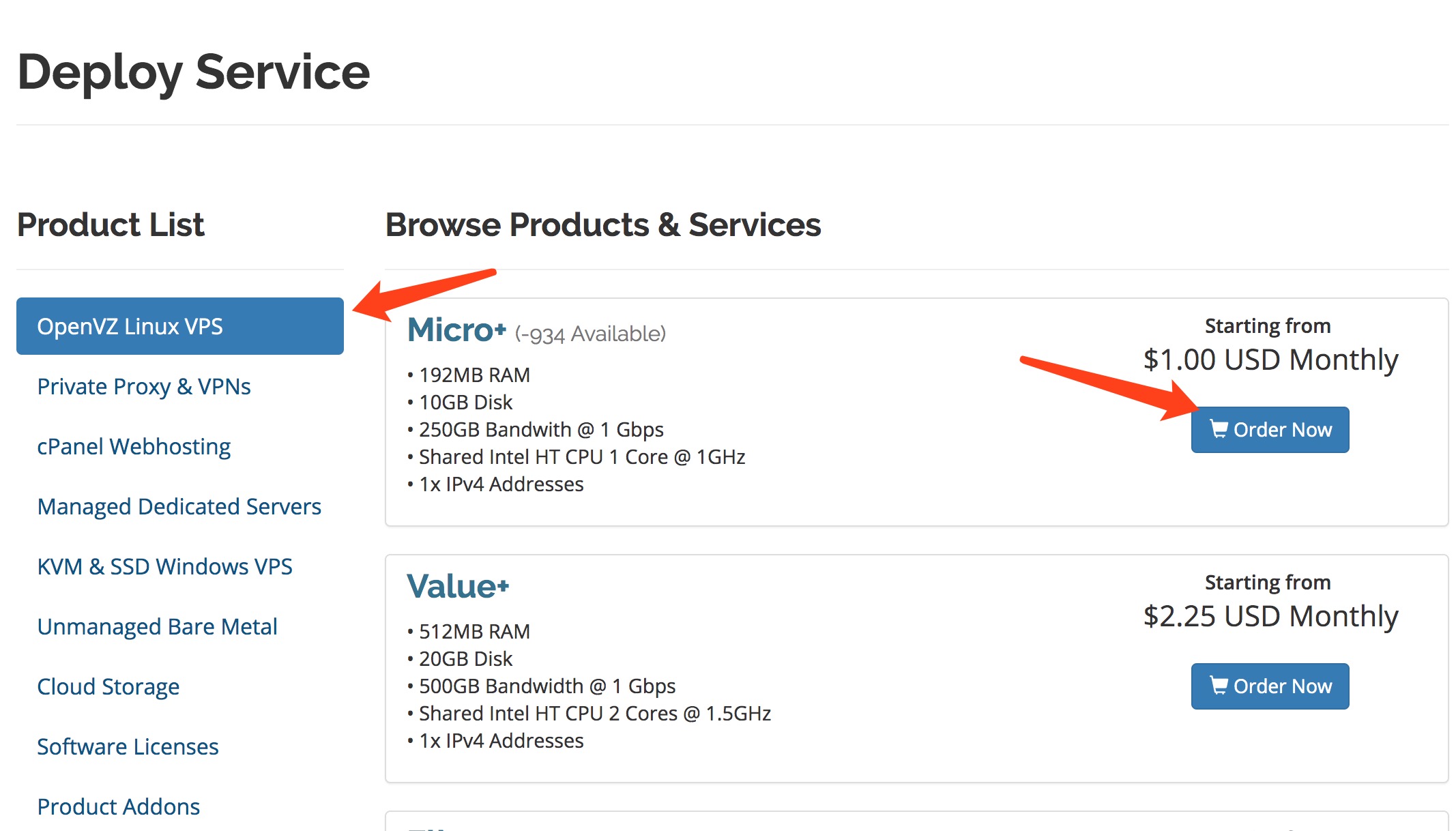View Unmanaged Bare Metal products
The width and height of the screenshot is (1456, 831).
[157, 626]
